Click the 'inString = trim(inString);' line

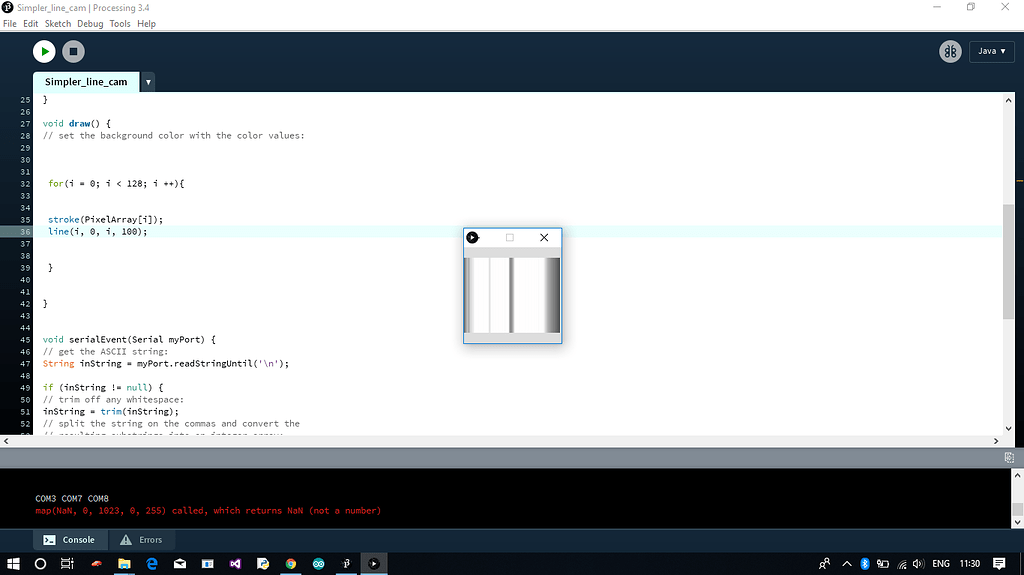110,412
